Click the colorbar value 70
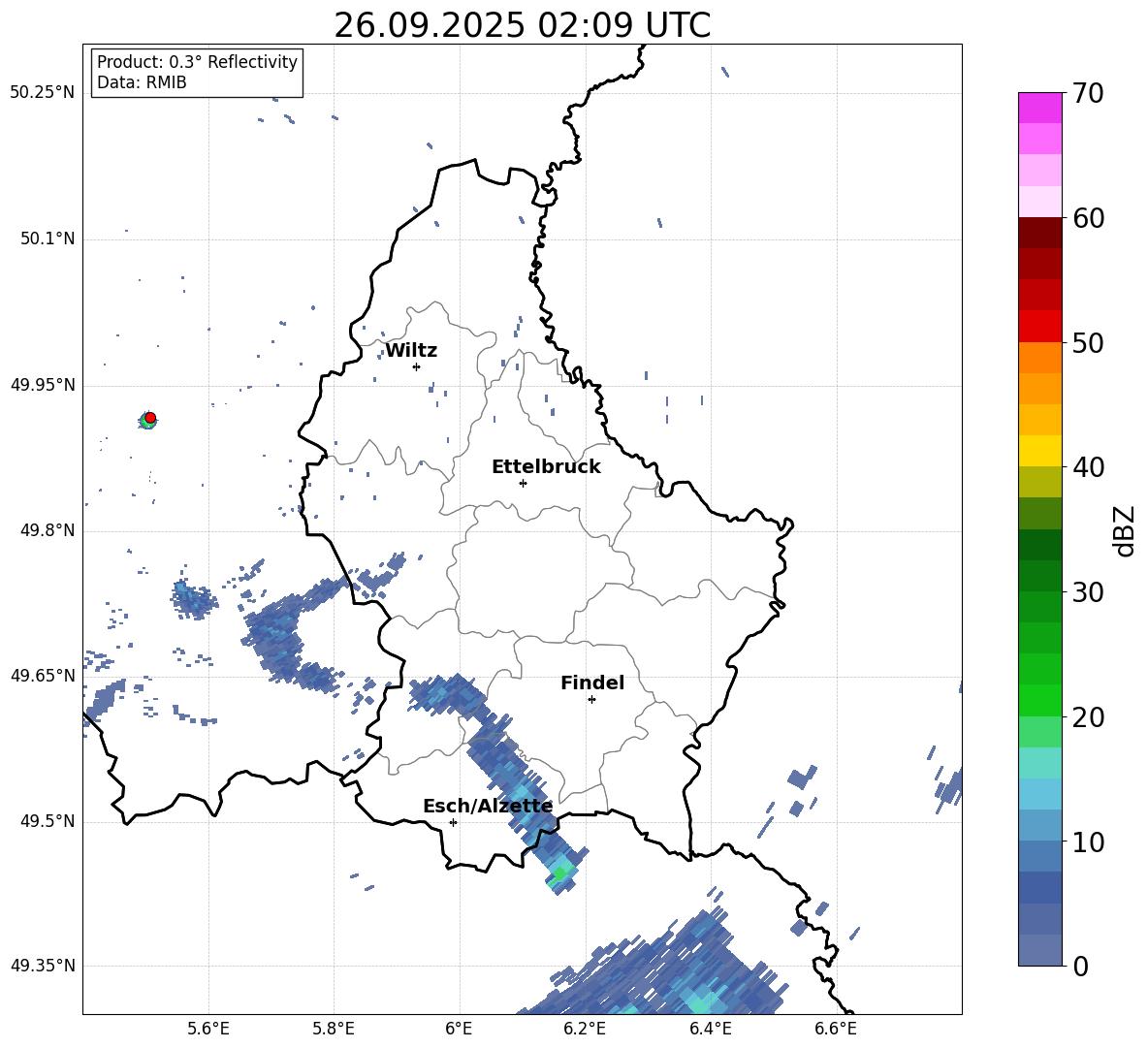 click(1089, 94)
